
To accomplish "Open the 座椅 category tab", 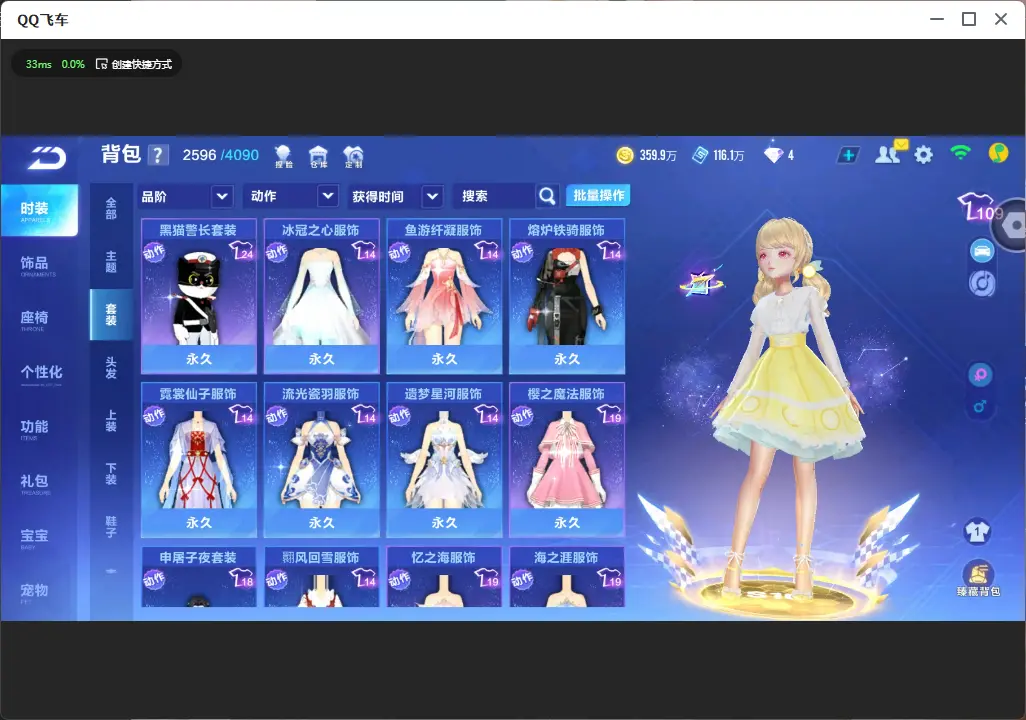I will 38,319.
